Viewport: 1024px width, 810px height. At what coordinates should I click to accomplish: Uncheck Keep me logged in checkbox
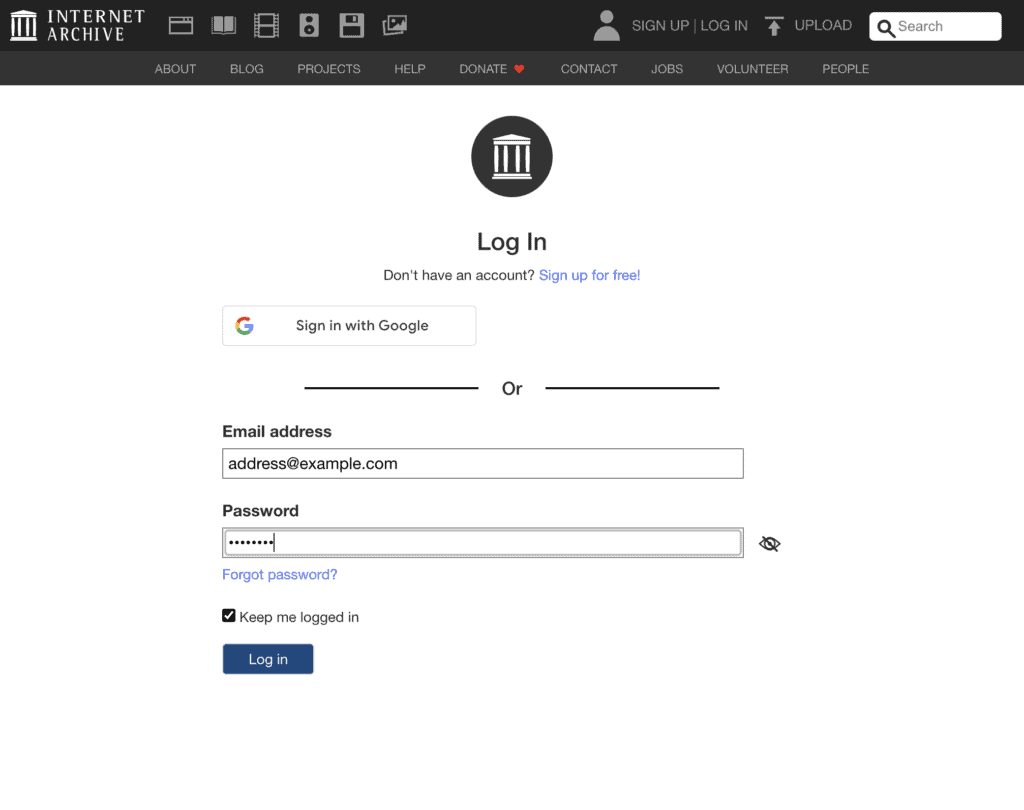(x=229, y=615)
